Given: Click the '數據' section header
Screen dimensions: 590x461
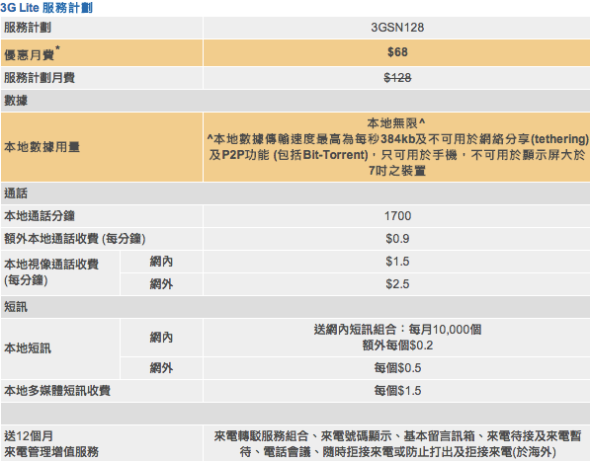Looking at the screenshot, I should coord(16,100).
